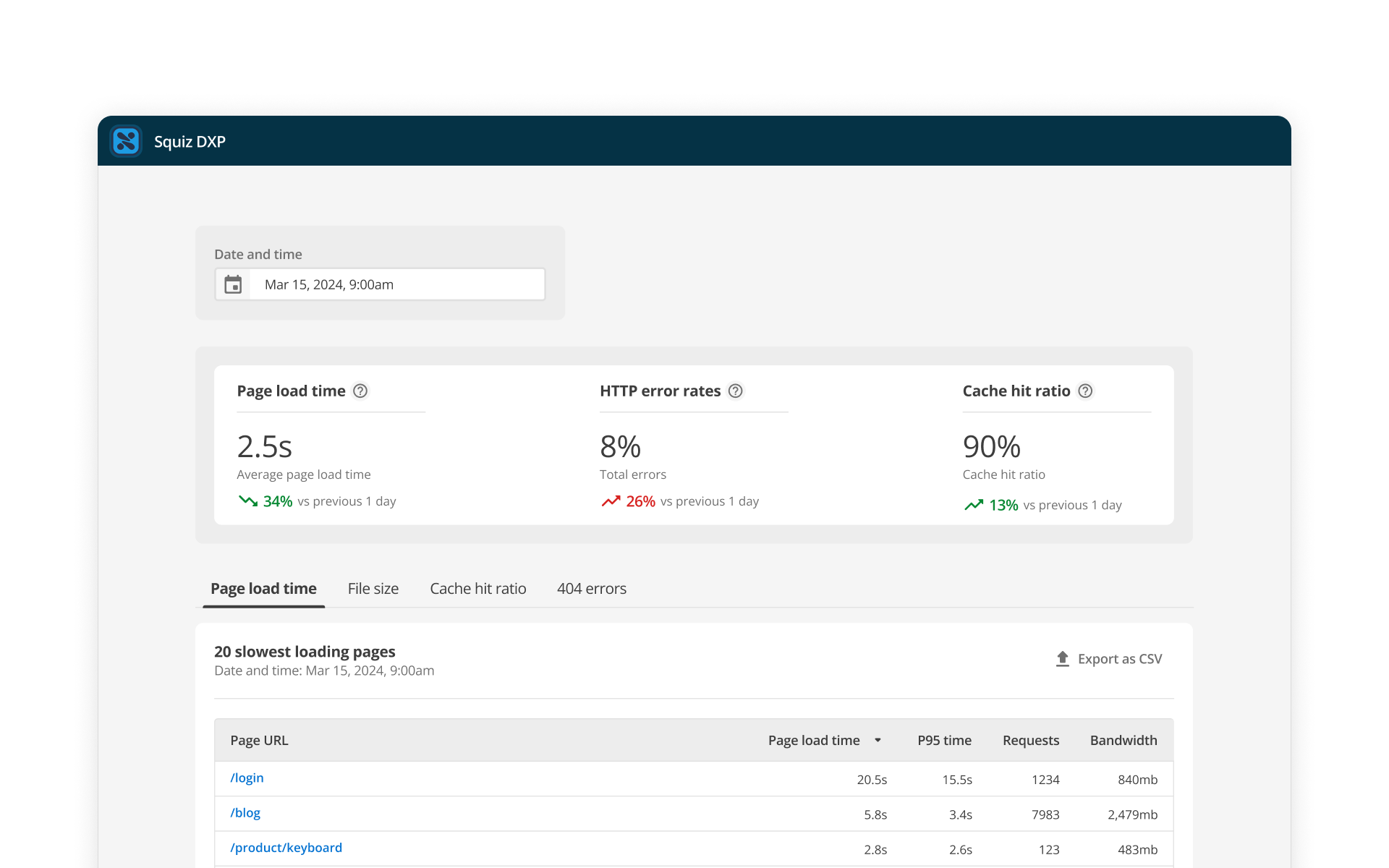The image size is (1389, 868).
Task: Click the 1234 requests cell for /login
Action: coord(1045,779)
